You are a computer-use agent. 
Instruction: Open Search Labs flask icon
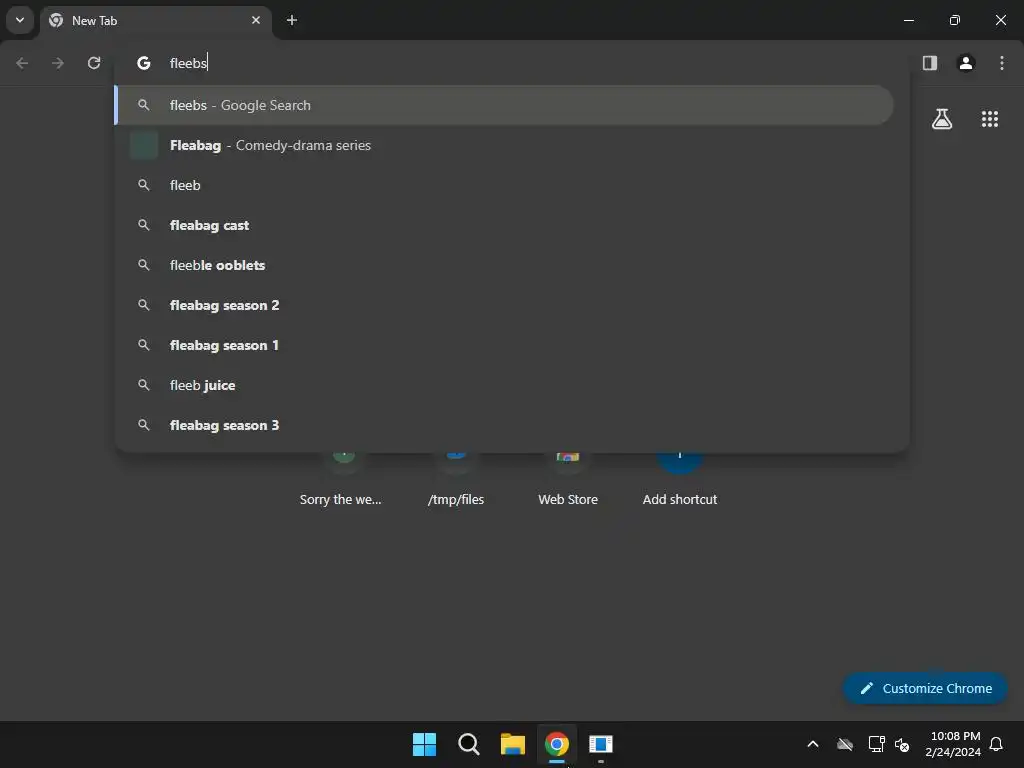point(942,119)
